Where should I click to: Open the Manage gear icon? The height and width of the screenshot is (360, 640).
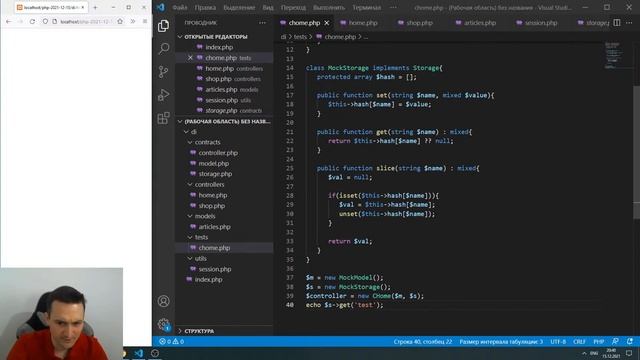[163, 324]
